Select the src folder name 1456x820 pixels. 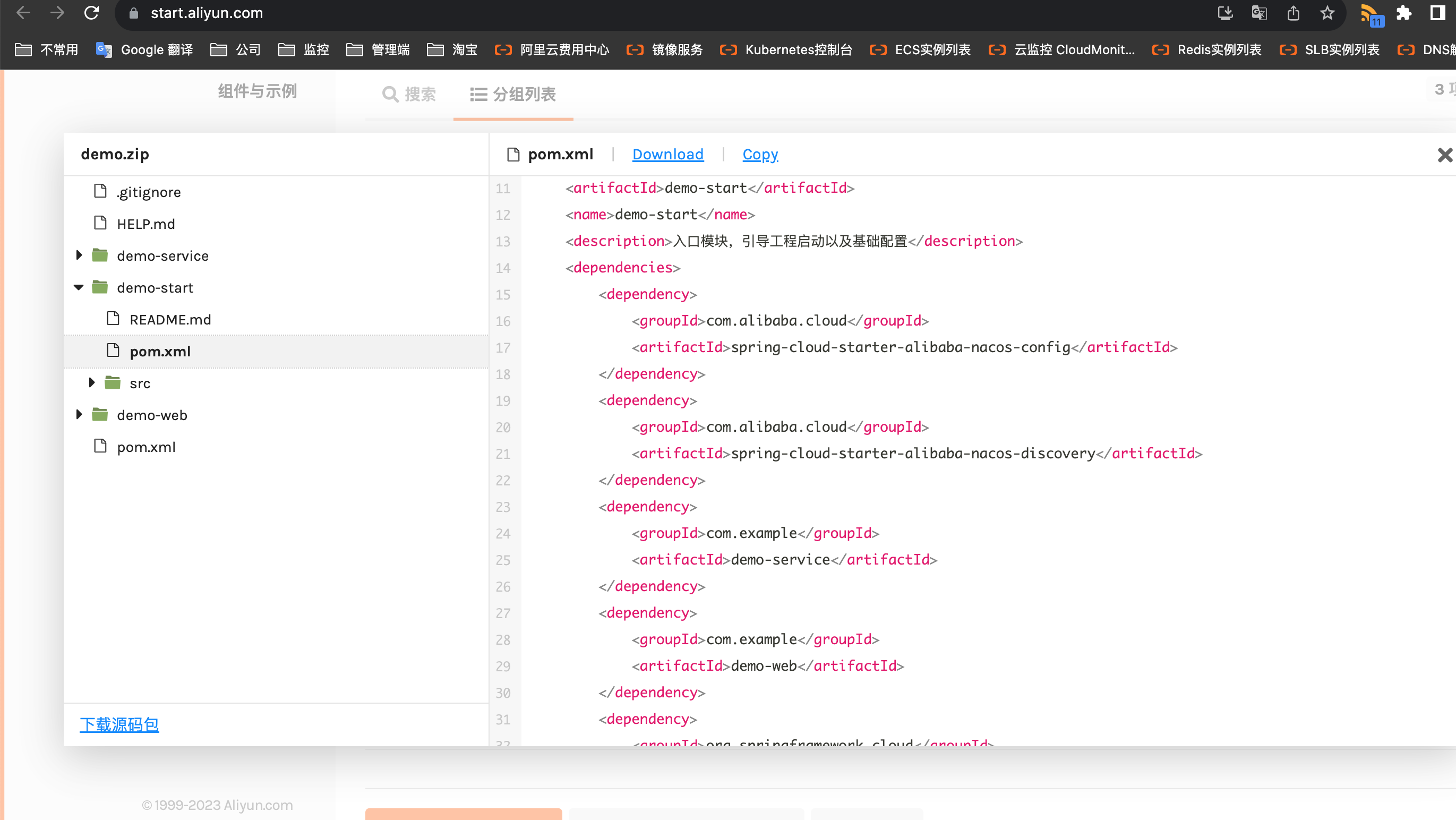pos(140,384)
